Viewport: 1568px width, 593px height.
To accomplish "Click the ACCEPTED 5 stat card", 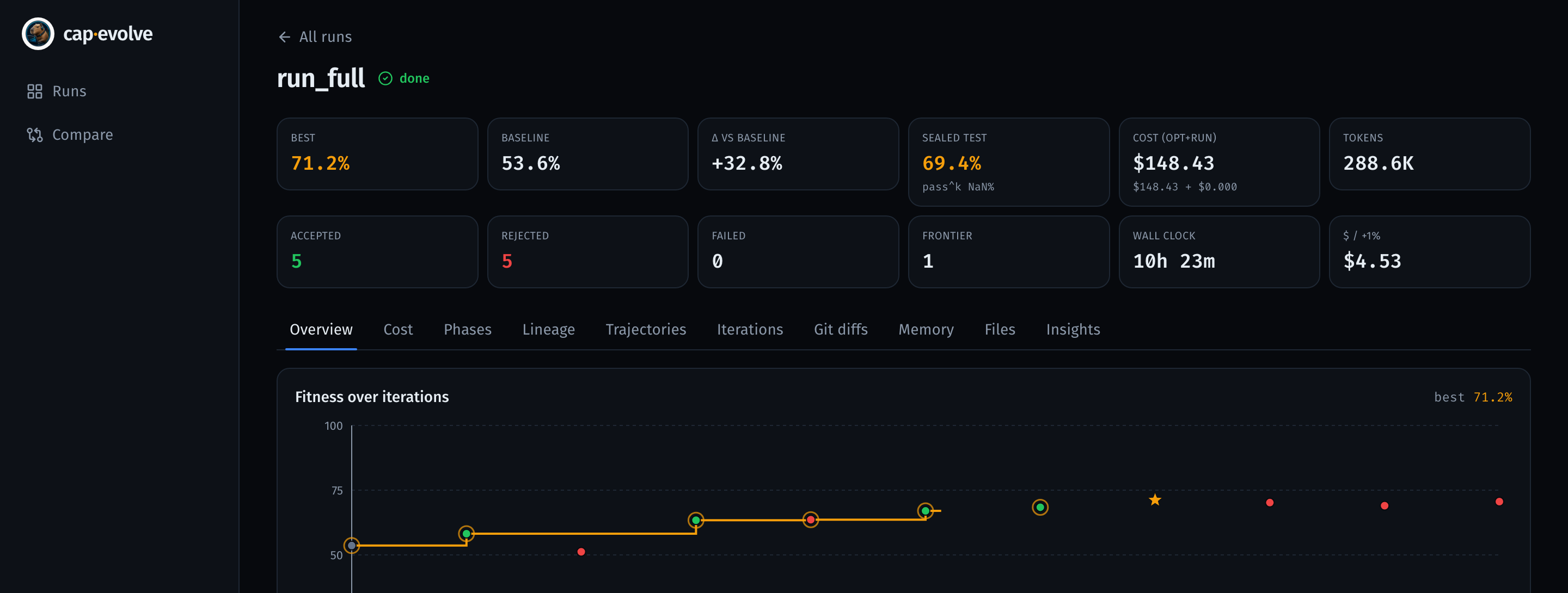I will [x=377, y=252].
